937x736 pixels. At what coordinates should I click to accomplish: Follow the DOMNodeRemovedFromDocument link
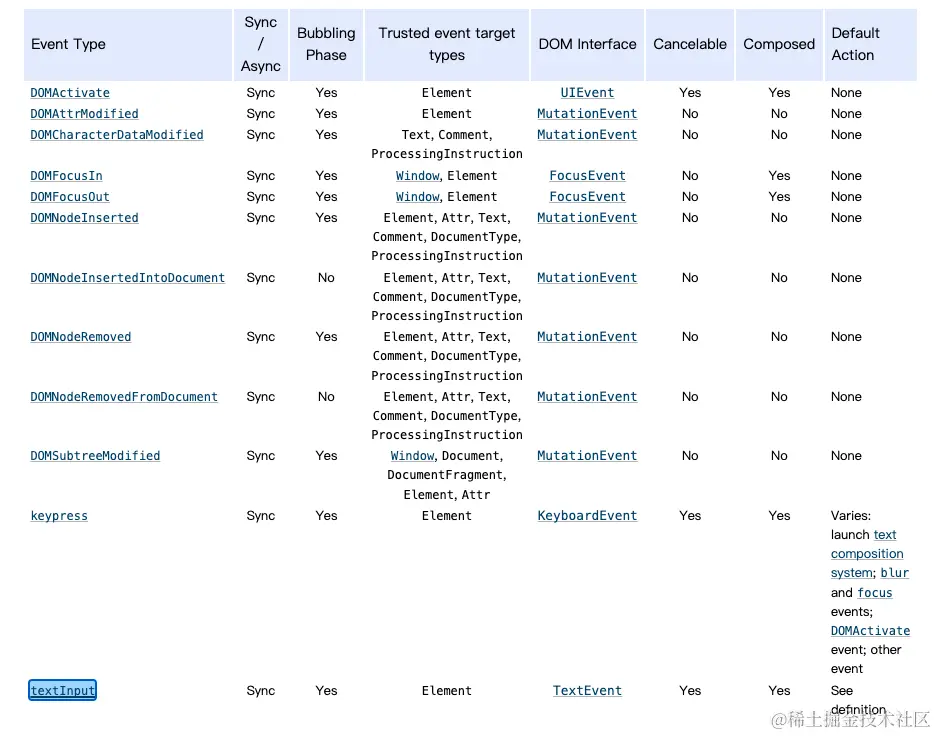[123, 397]
